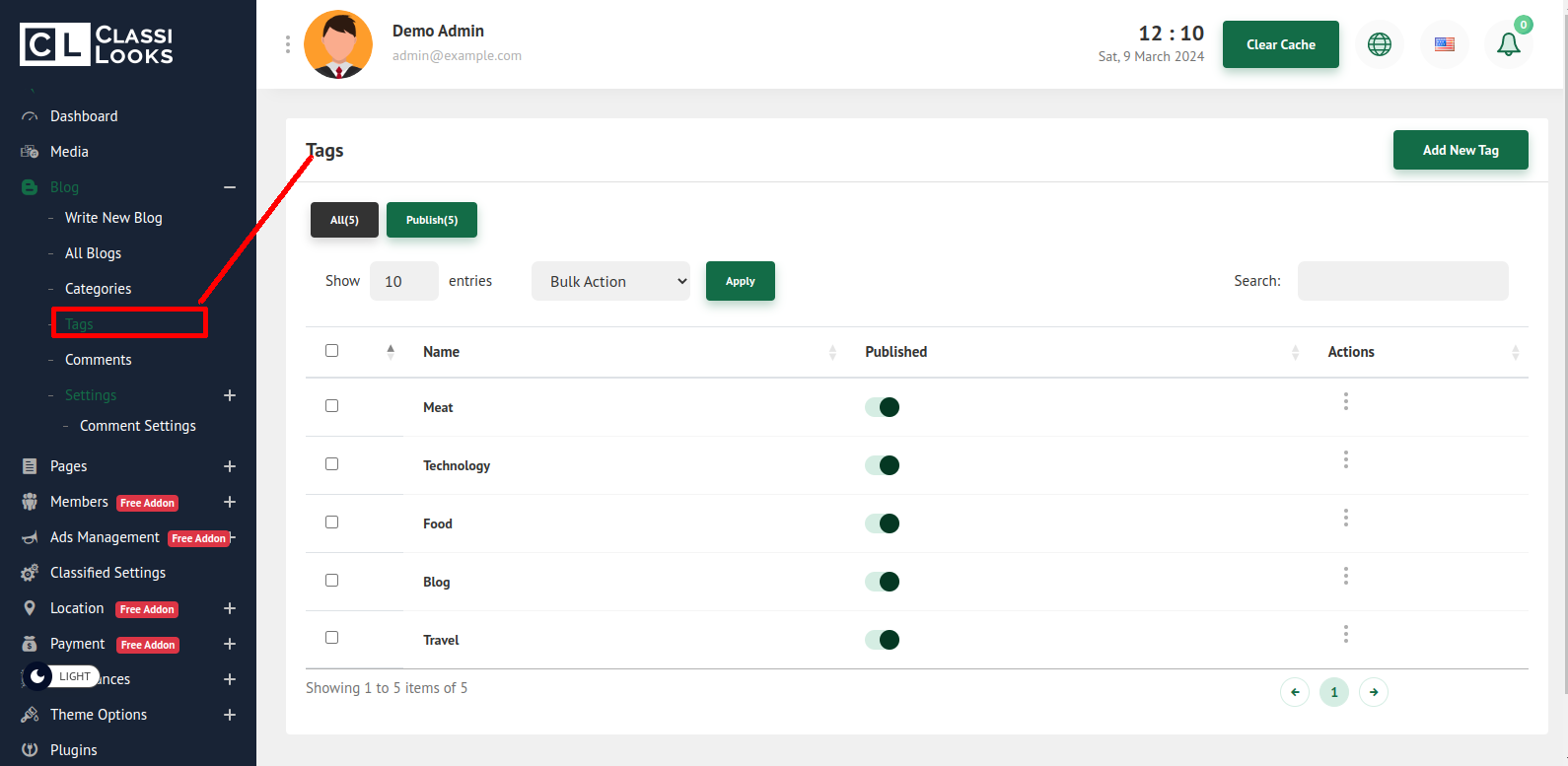The height and width of the screenshot is (766, 1568).
Task: Check the checkbox for Food tag
Action: coord(331,522)
